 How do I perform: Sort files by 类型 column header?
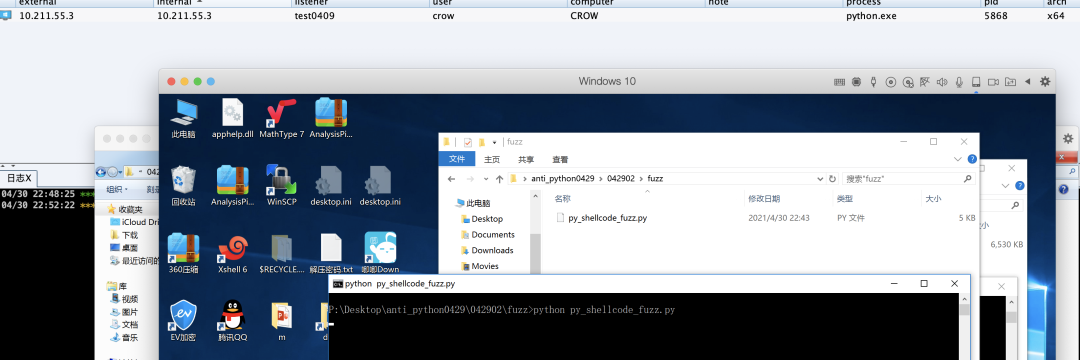click(844, 199)
